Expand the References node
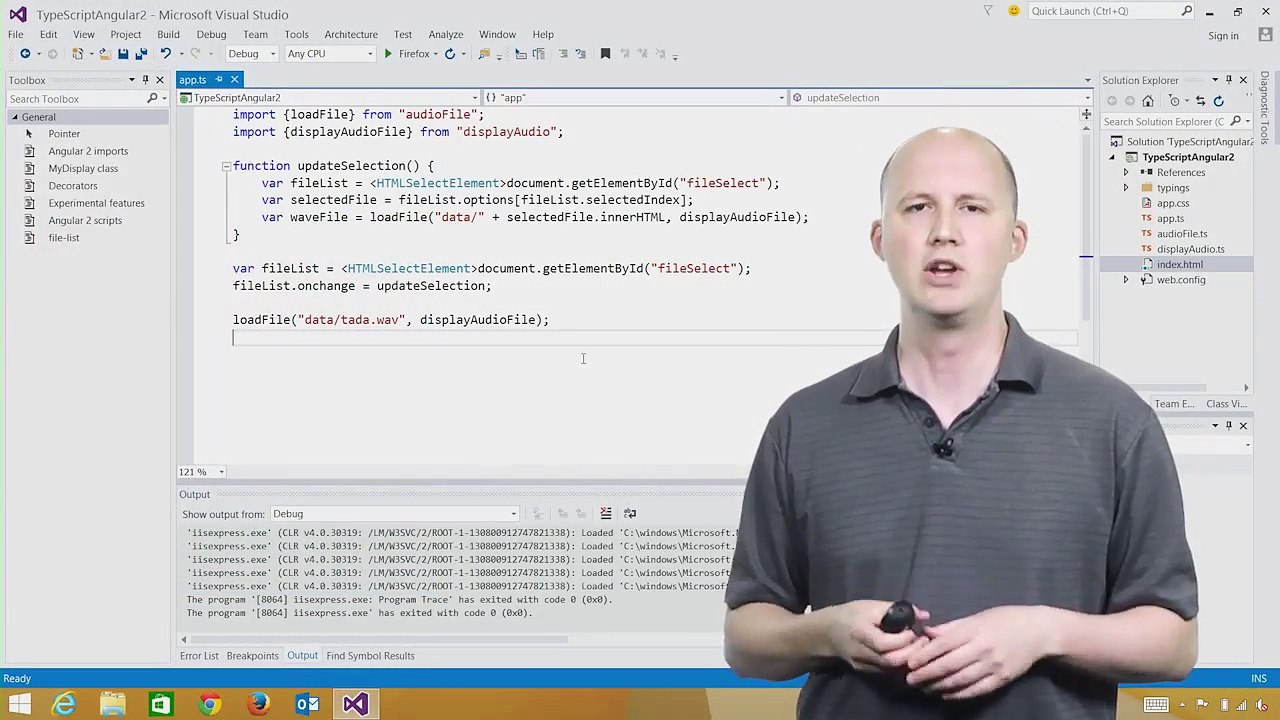 coord(1126,173)
